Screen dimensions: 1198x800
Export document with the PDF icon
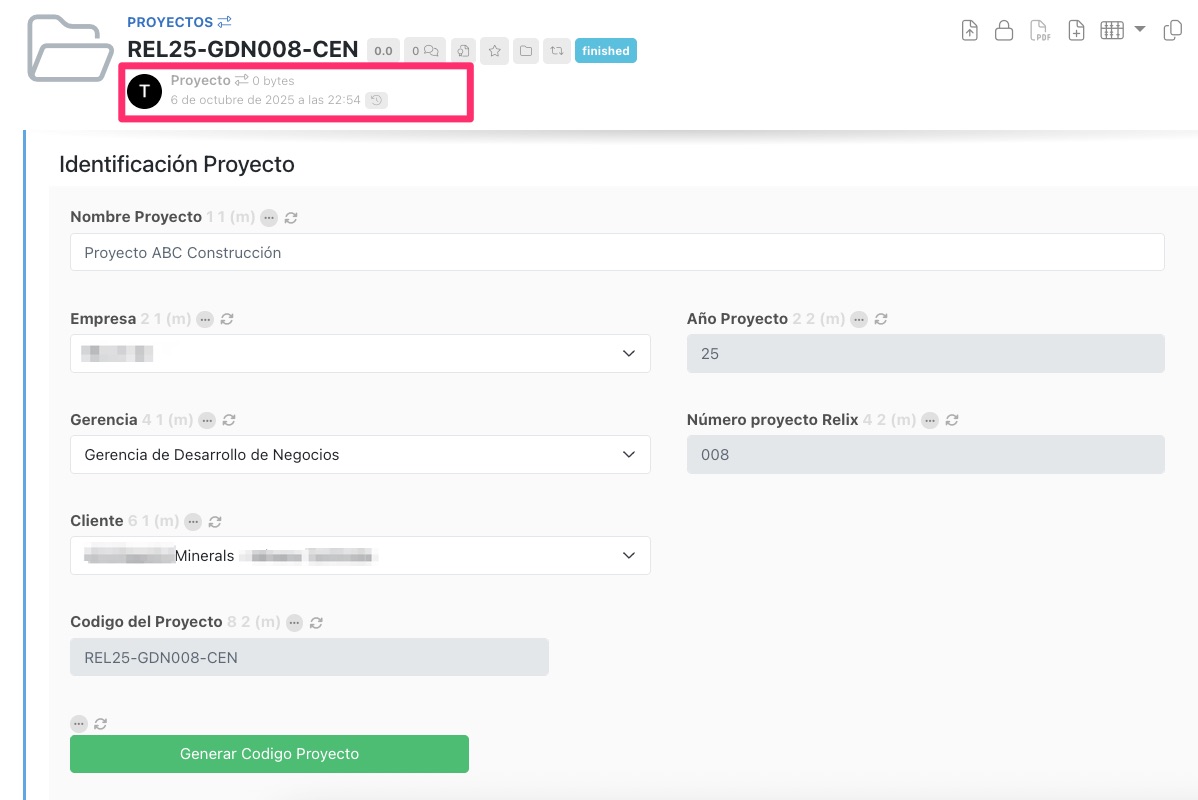[1040, 31]
